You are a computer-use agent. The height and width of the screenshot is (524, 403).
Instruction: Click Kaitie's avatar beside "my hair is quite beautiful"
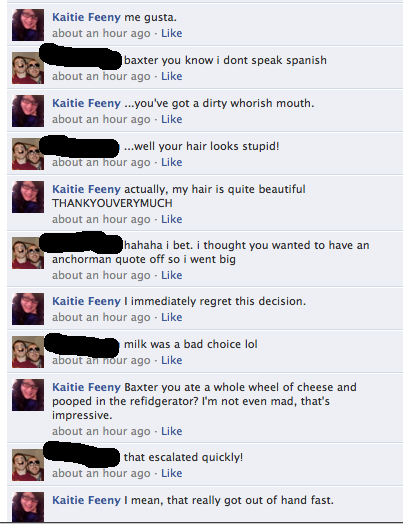28,197
